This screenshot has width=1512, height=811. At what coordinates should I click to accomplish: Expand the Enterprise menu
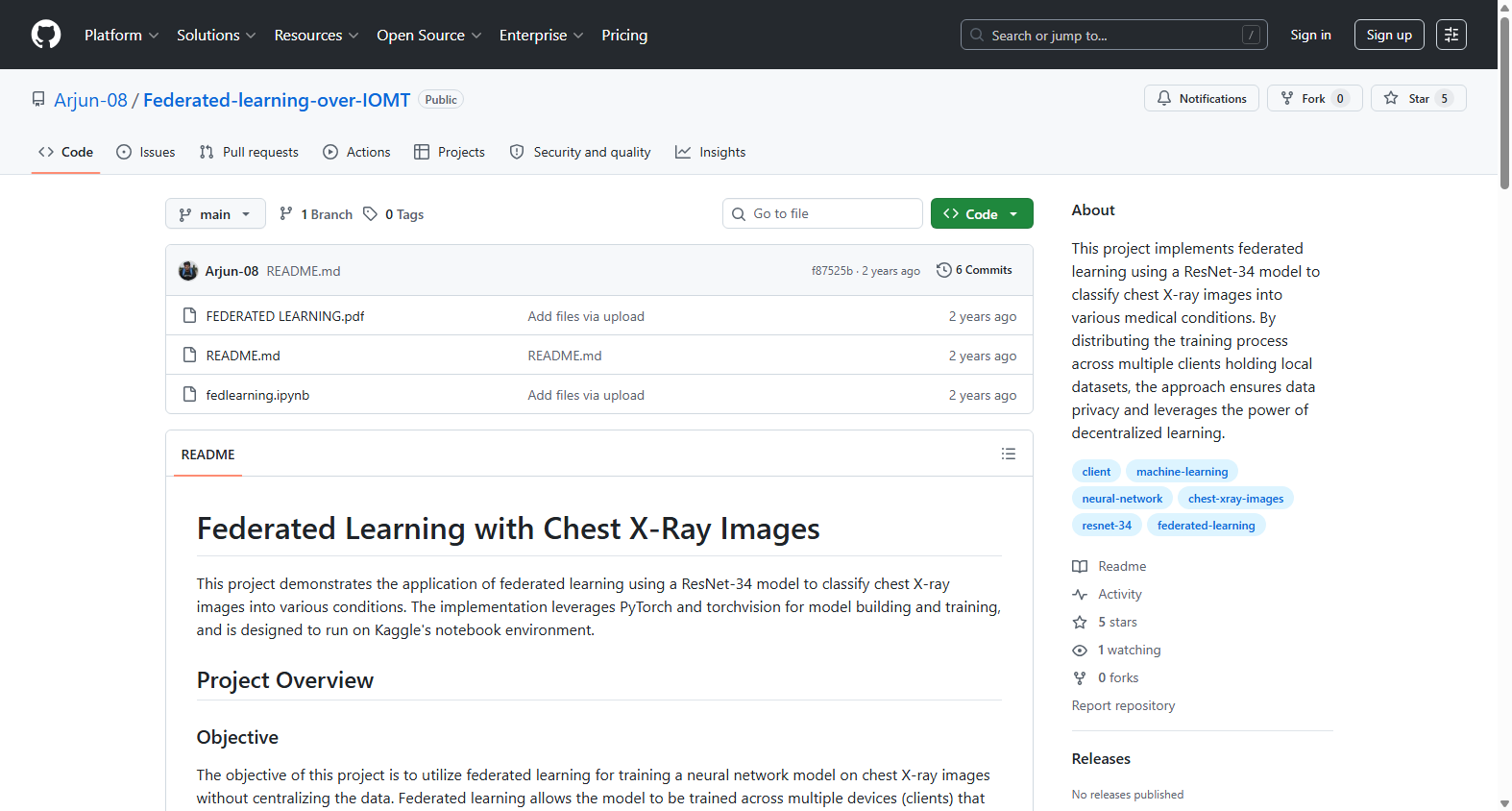click(541, 35)
